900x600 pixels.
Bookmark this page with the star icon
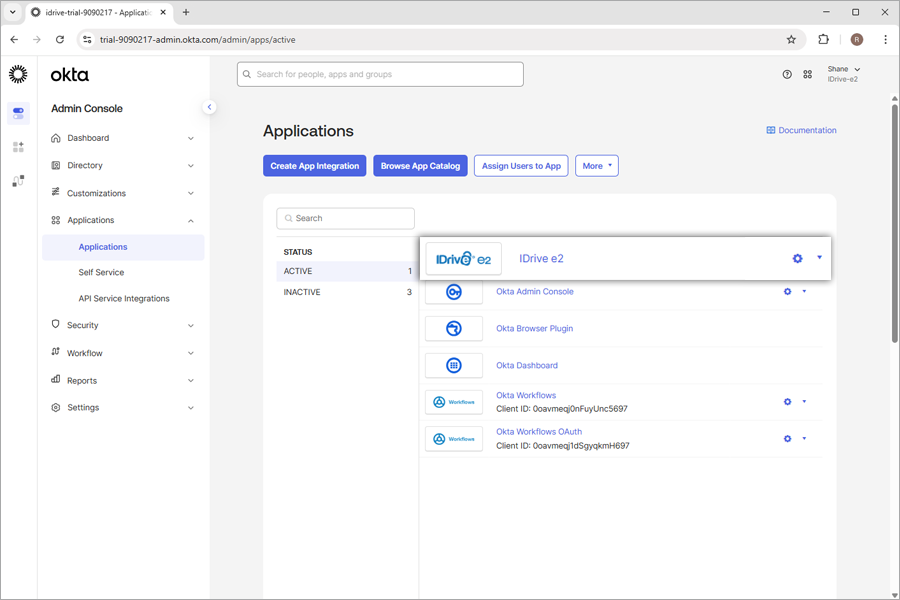(791, 40)
